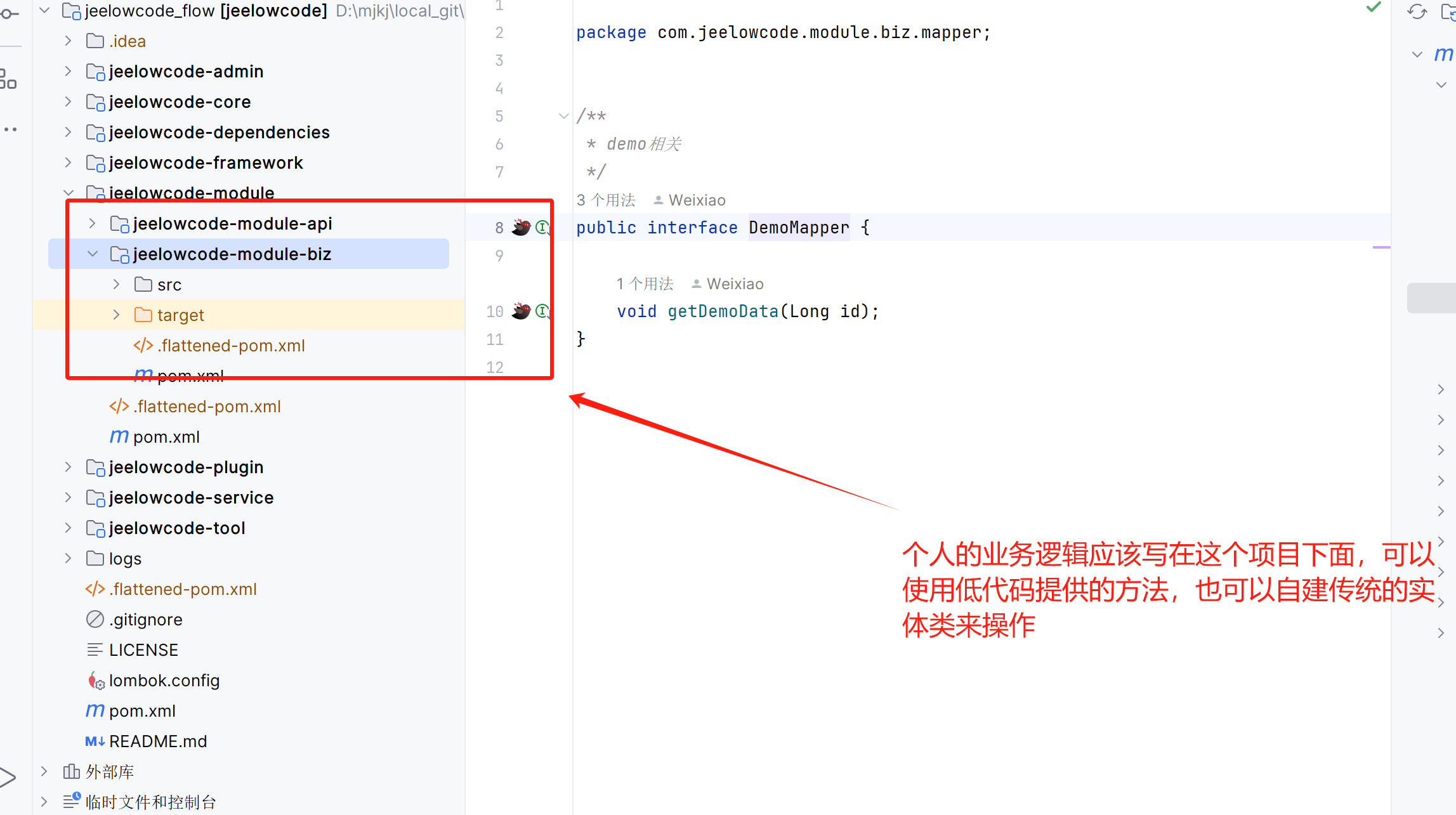Expand the target folder chevron
Viewport: 1456px width, 815px height.
(x=116, y=315)
